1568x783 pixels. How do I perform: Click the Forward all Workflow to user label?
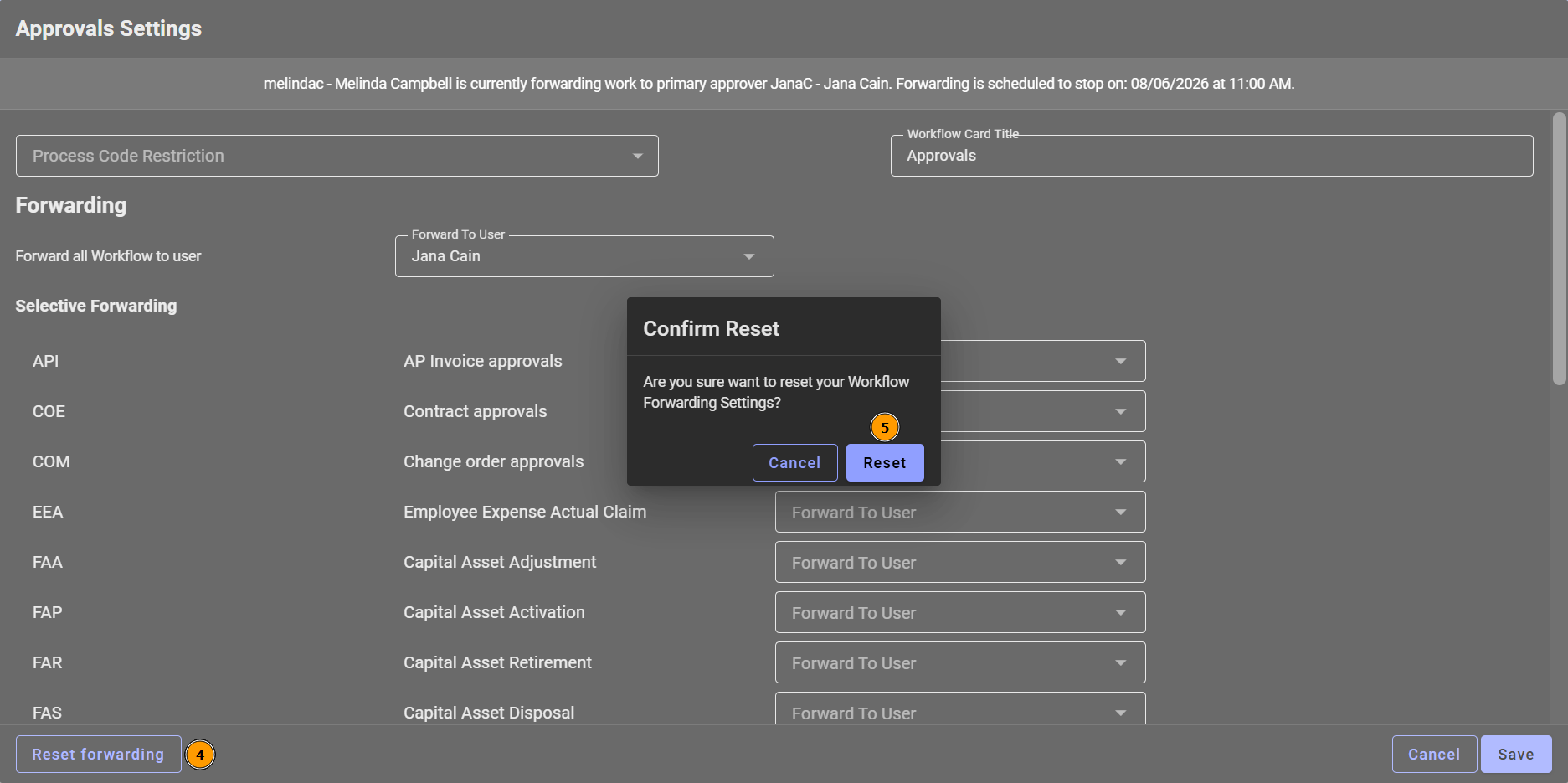coord(108,256)
